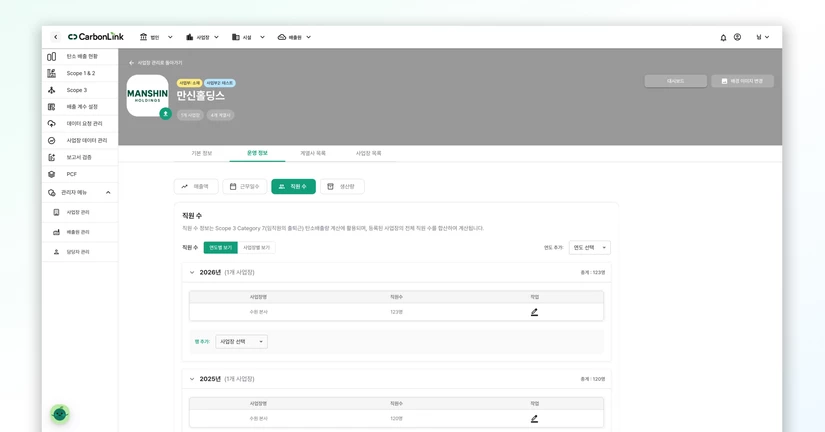Screen dimensions: 825x432
Task: Switch to the basic info tab
Action: (202, 153)
